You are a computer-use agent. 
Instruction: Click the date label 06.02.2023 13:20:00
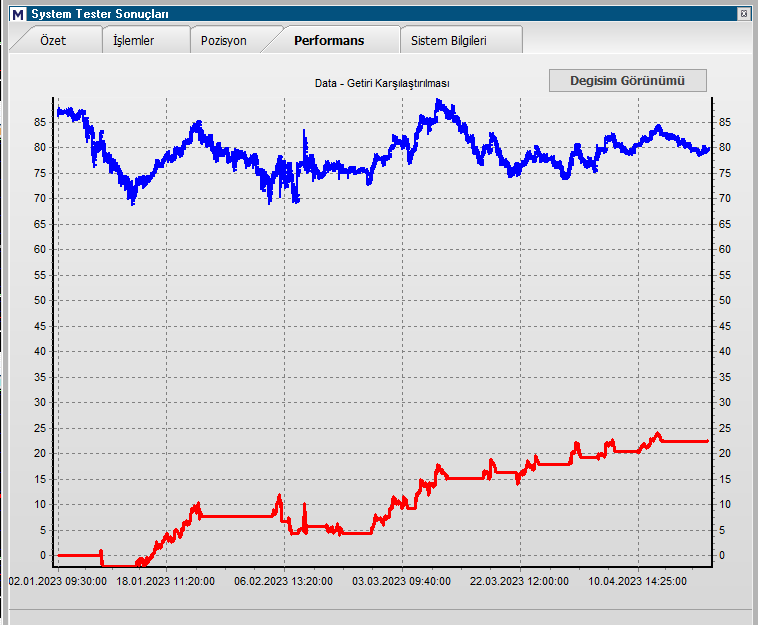click(283, 581)
